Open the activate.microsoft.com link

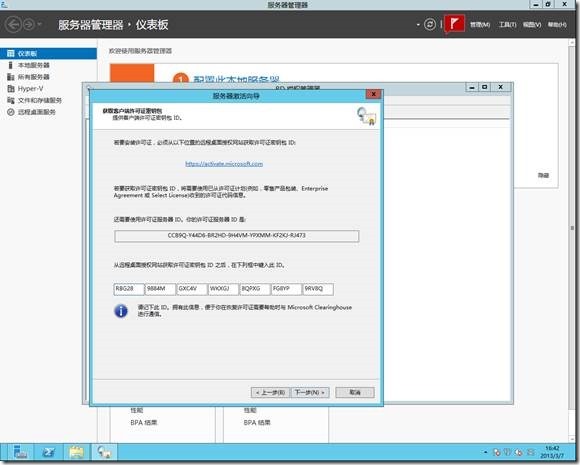[x=224, y=164]
